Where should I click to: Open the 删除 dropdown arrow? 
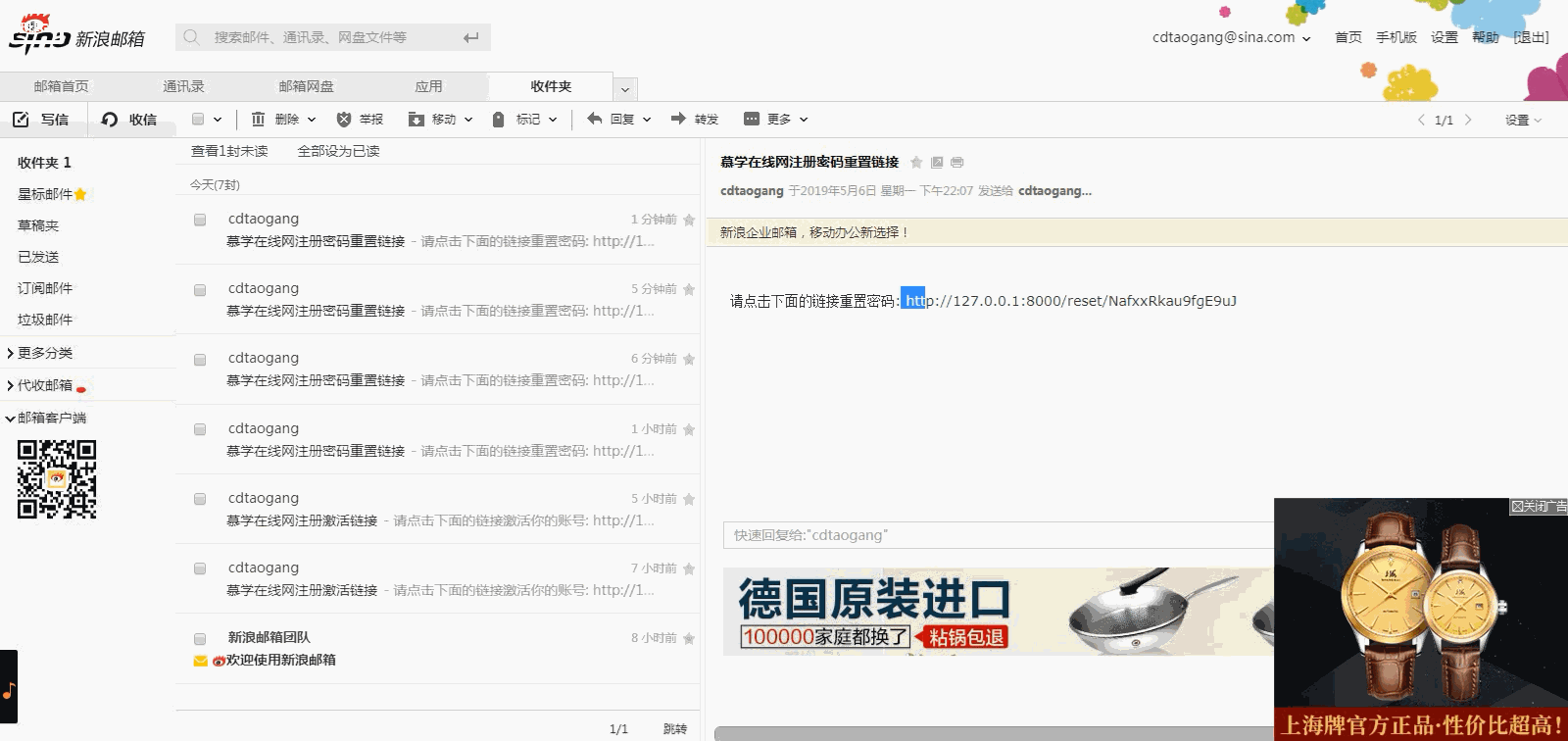coord(312,120)
